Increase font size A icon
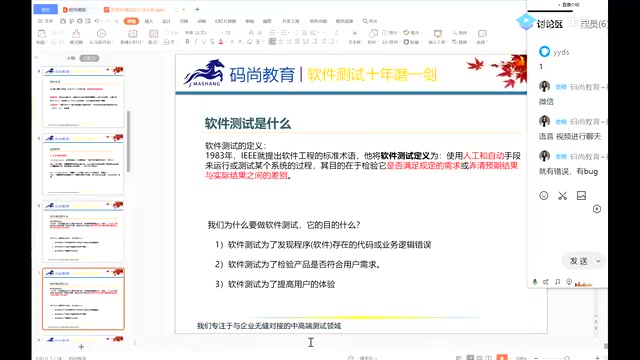The image size is (640, 360). pos(251,33)
